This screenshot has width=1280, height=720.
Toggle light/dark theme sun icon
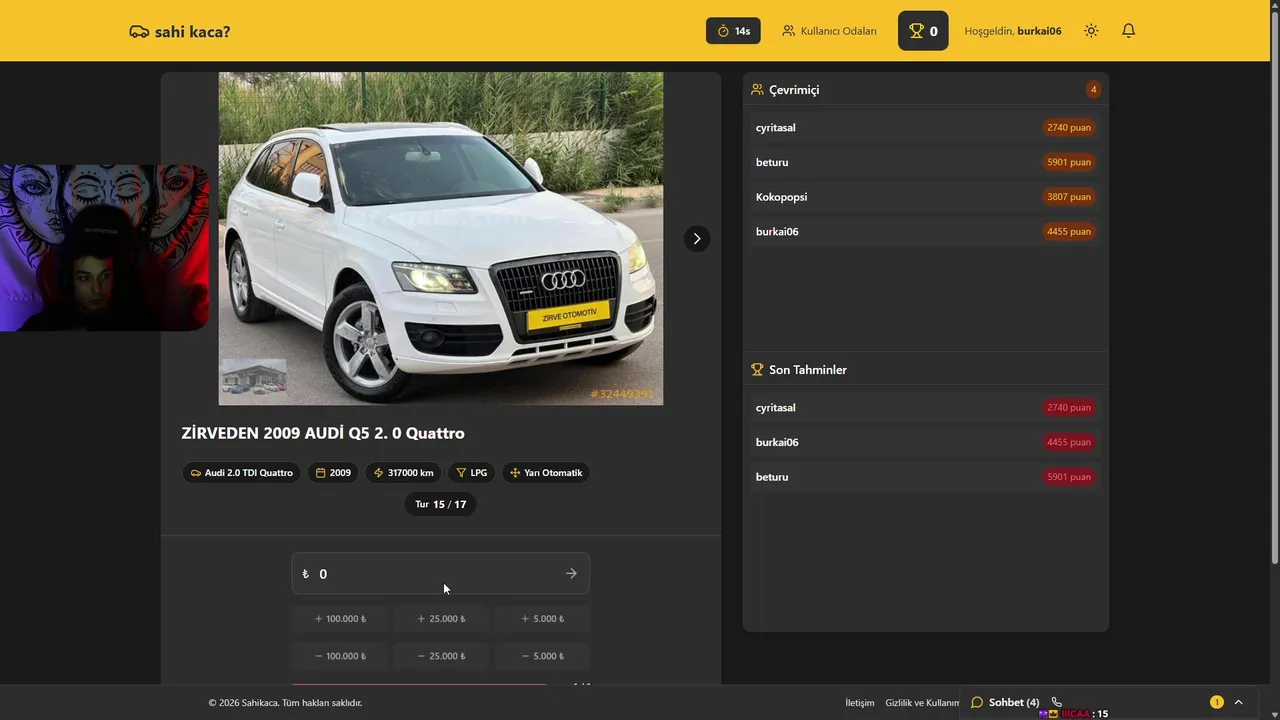click(1091, 31)
